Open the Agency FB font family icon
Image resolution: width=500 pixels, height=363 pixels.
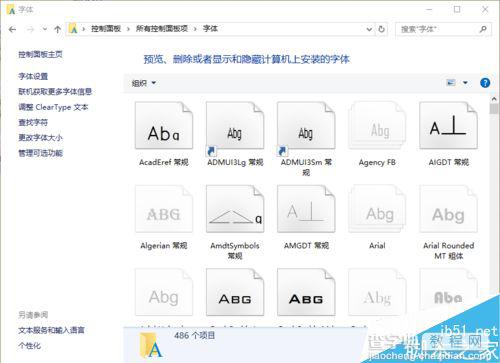377,125
